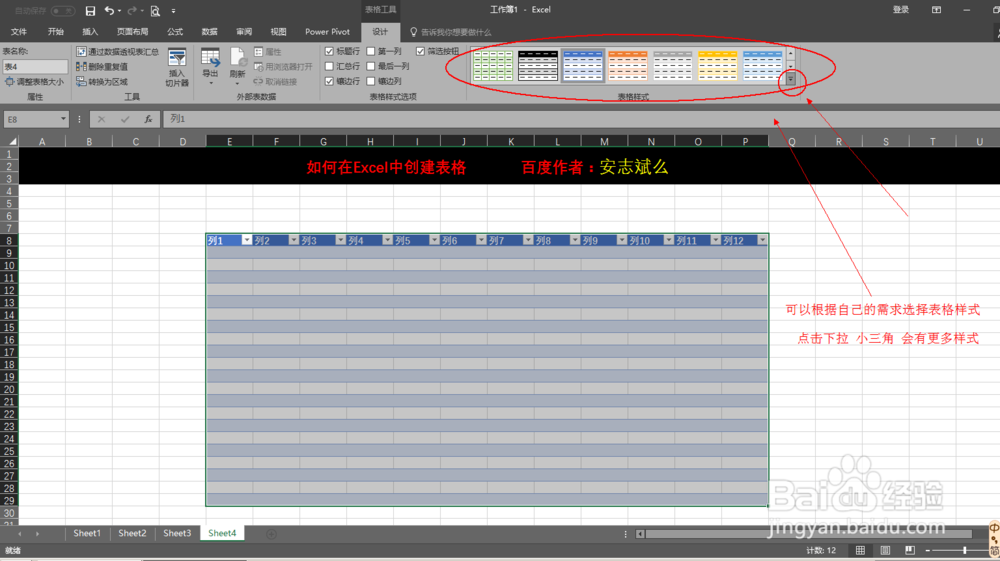
Task: Select the yellow table style thumbnail
Action: point(717,66)
